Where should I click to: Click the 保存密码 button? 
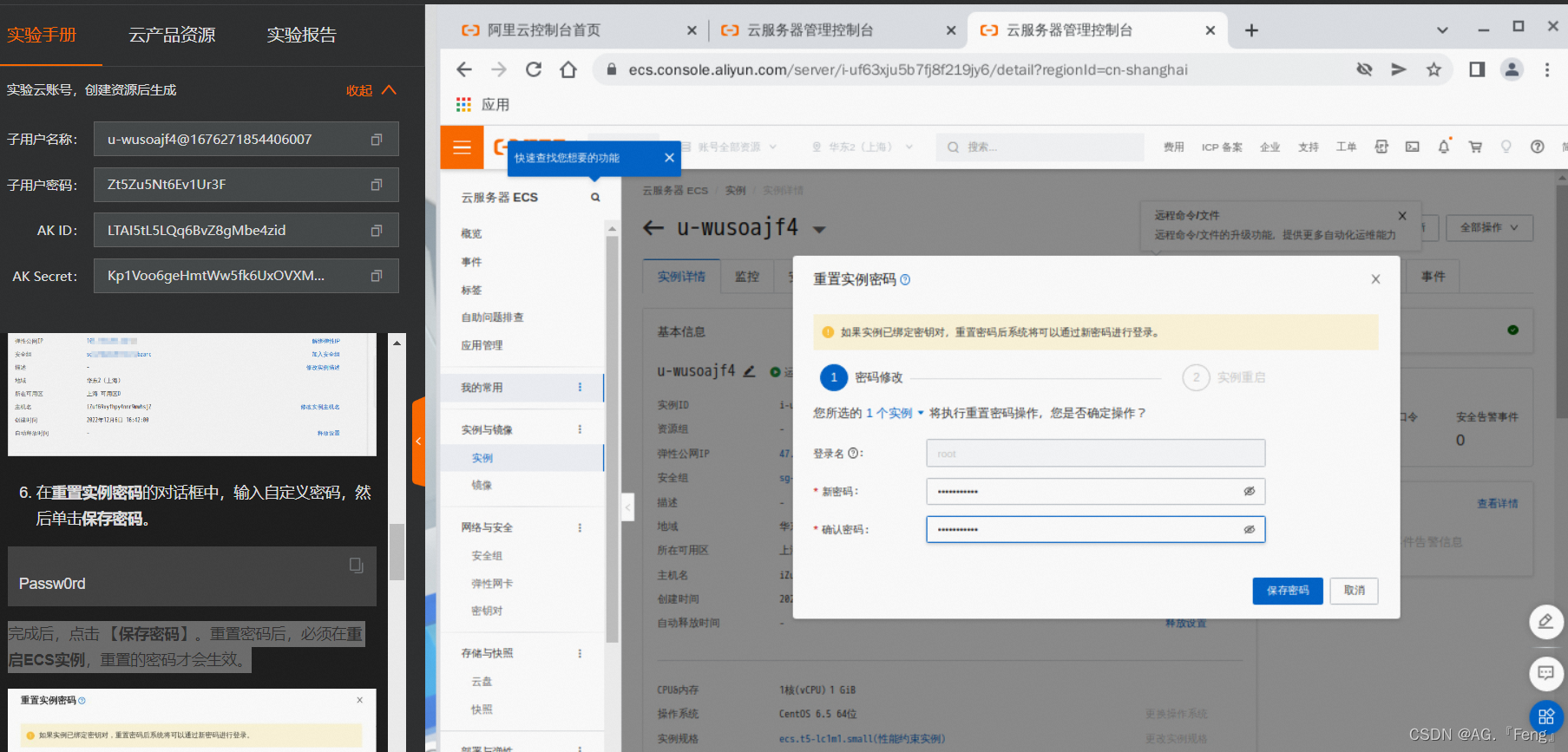point(1288,591)
